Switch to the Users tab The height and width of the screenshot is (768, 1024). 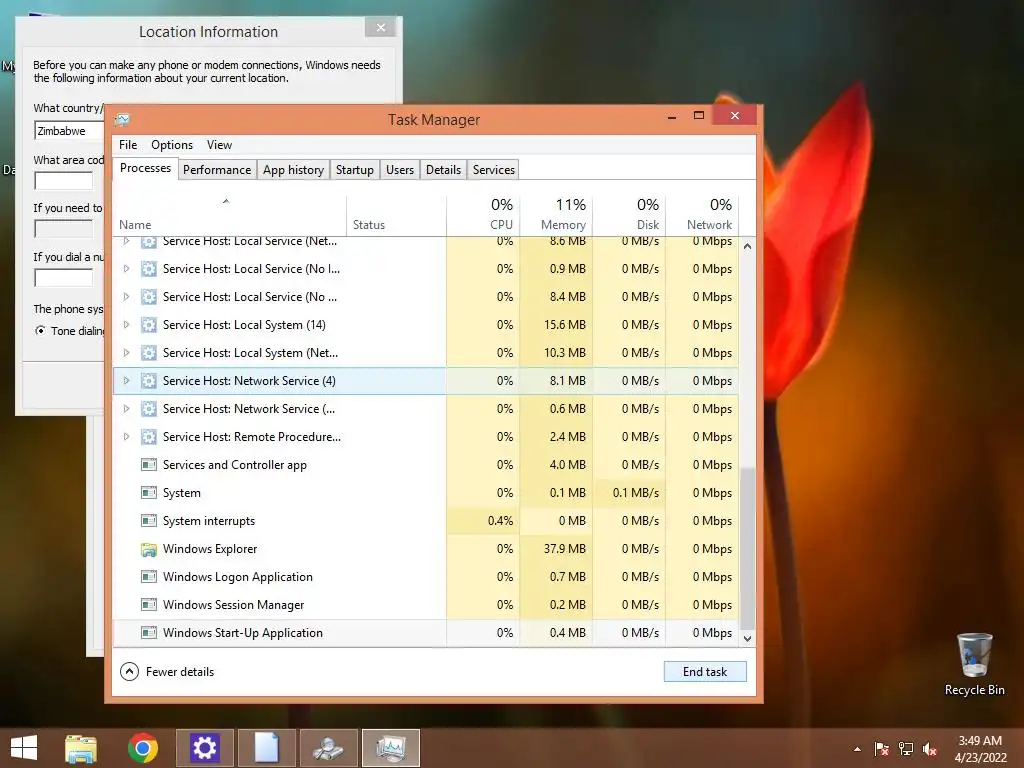coord(400,170)
